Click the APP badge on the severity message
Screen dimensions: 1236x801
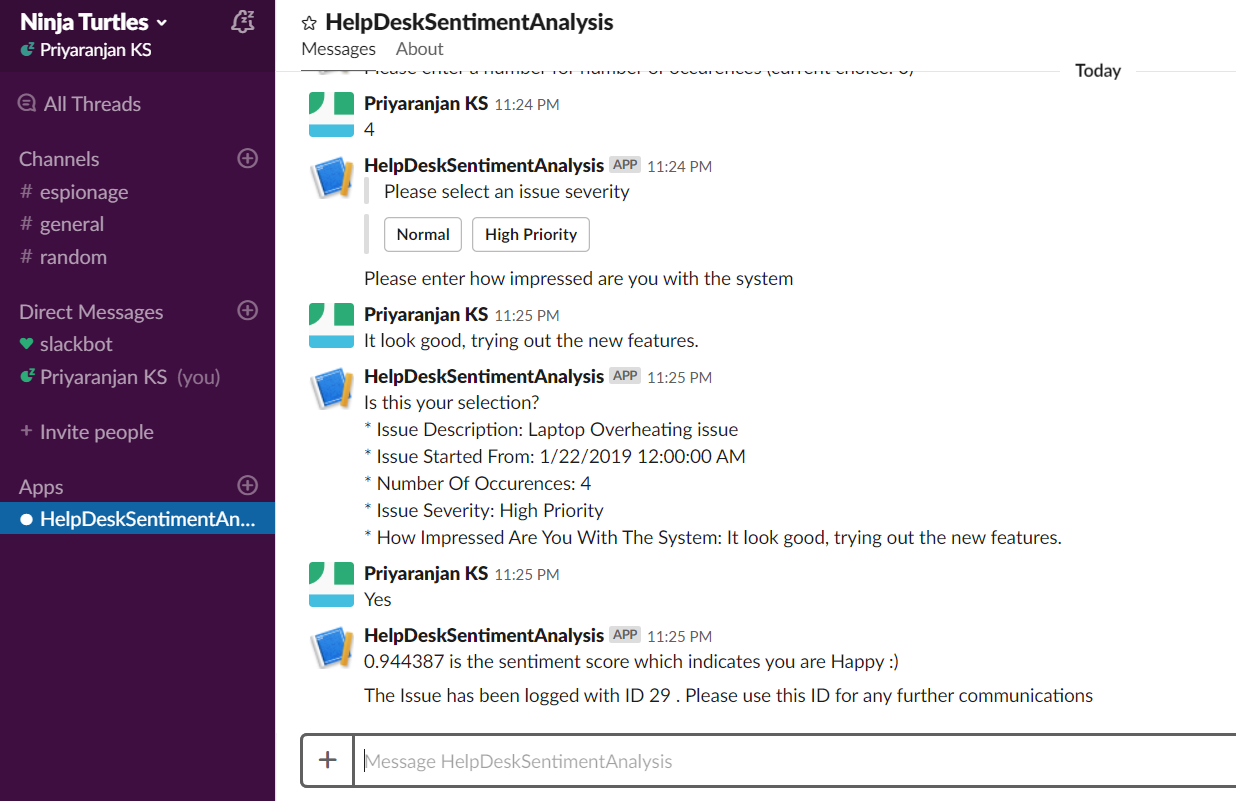pyautogui.click(x=625, y=165)
